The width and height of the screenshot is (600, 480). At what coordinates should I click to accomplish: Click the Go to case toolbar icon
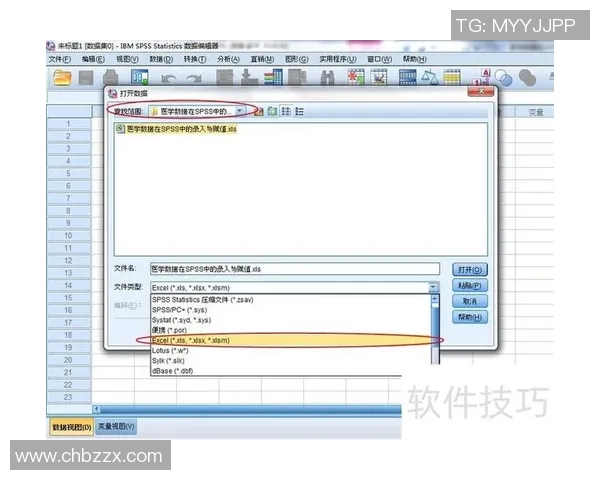pyautogui.click(x=225, y=77)
